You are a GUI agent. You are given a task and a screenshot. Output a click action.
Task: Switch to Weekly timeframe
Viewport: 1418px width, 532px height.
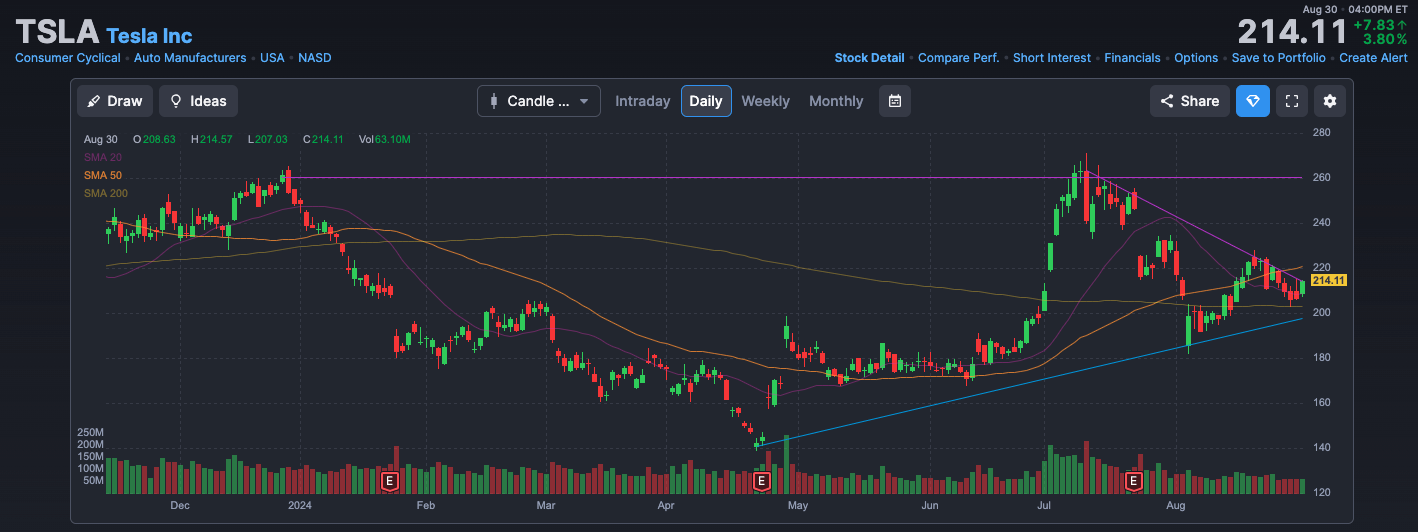(x=765, y=101)
